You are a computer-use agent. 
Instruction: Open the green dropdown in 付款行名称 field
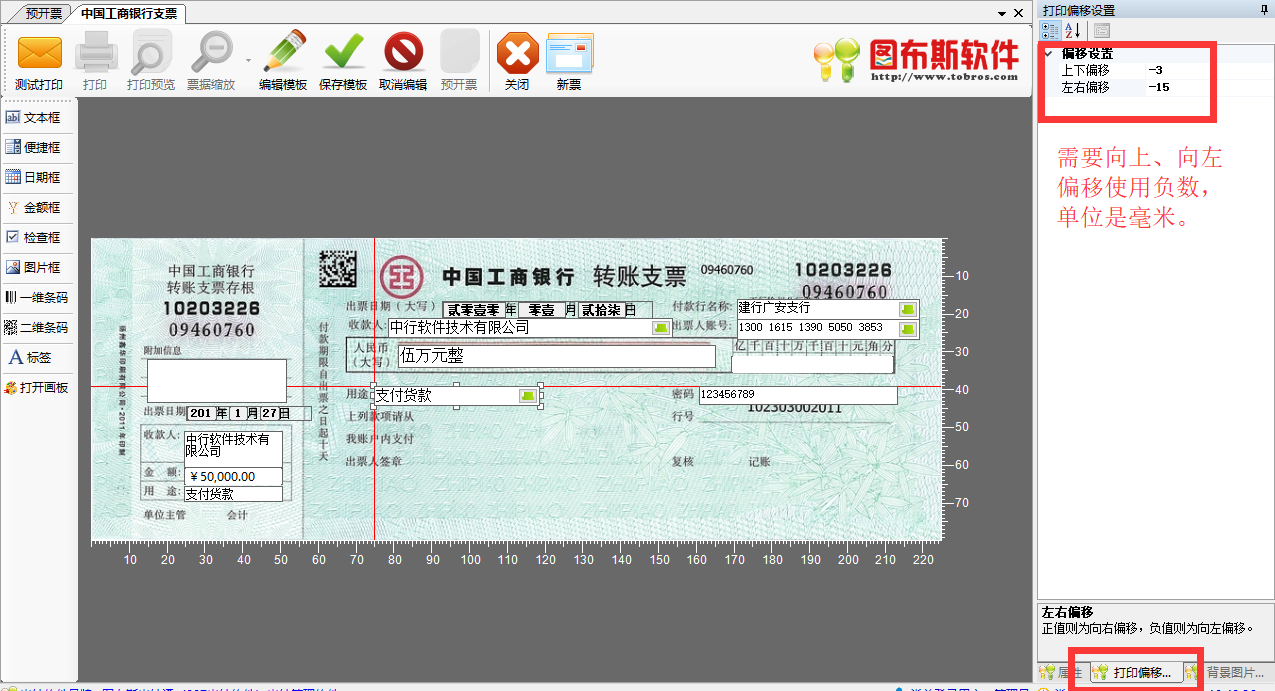click(906, 310)
